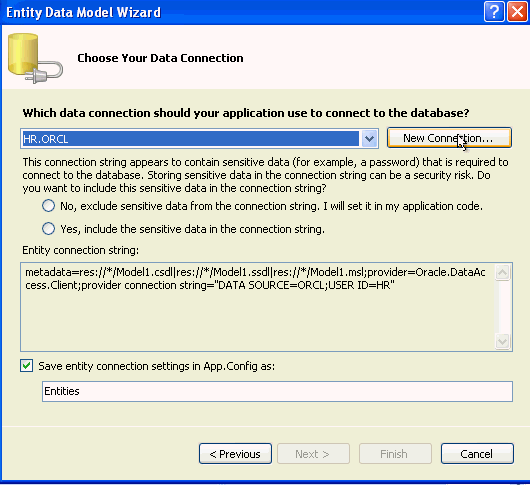Click the Next > button
The height and width of the screenshot is (485, 530).
coord(313,454)
